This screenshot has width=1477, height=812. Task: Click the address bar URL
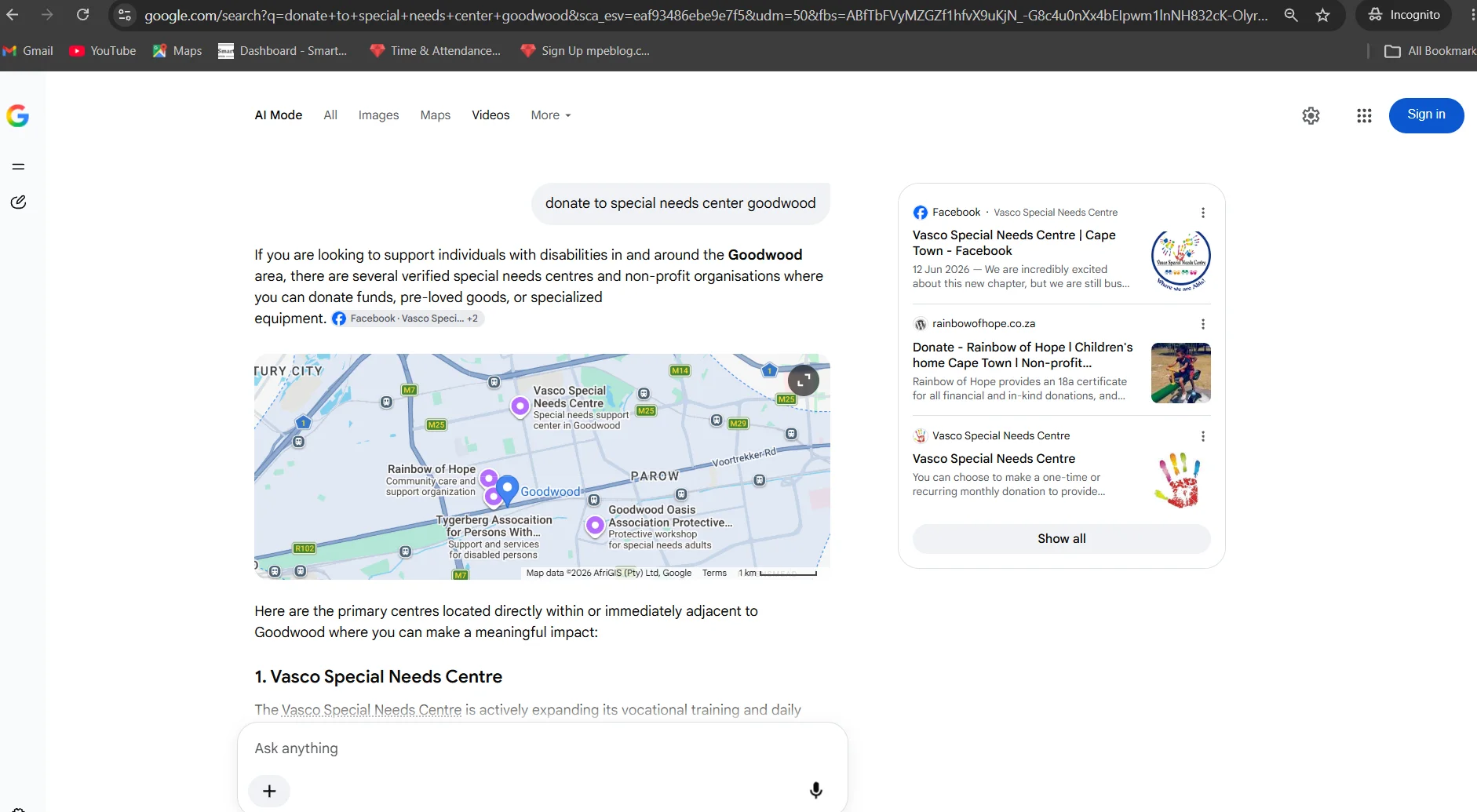click(x=705, y=15)
